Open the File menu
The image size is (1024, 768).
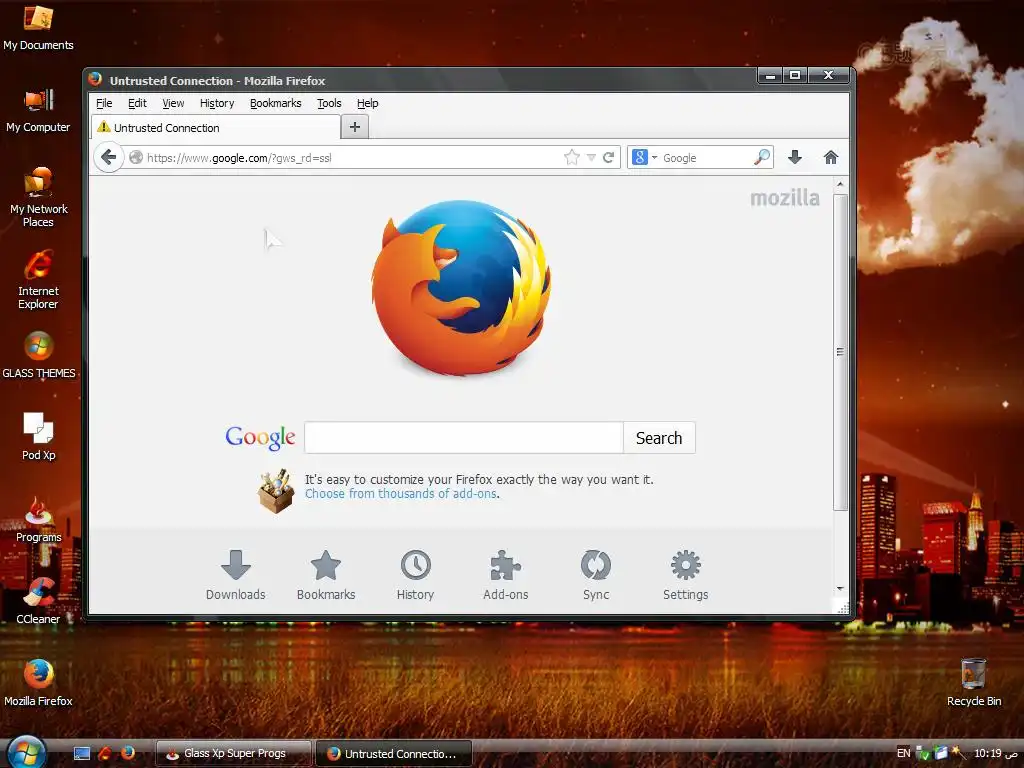104,103
